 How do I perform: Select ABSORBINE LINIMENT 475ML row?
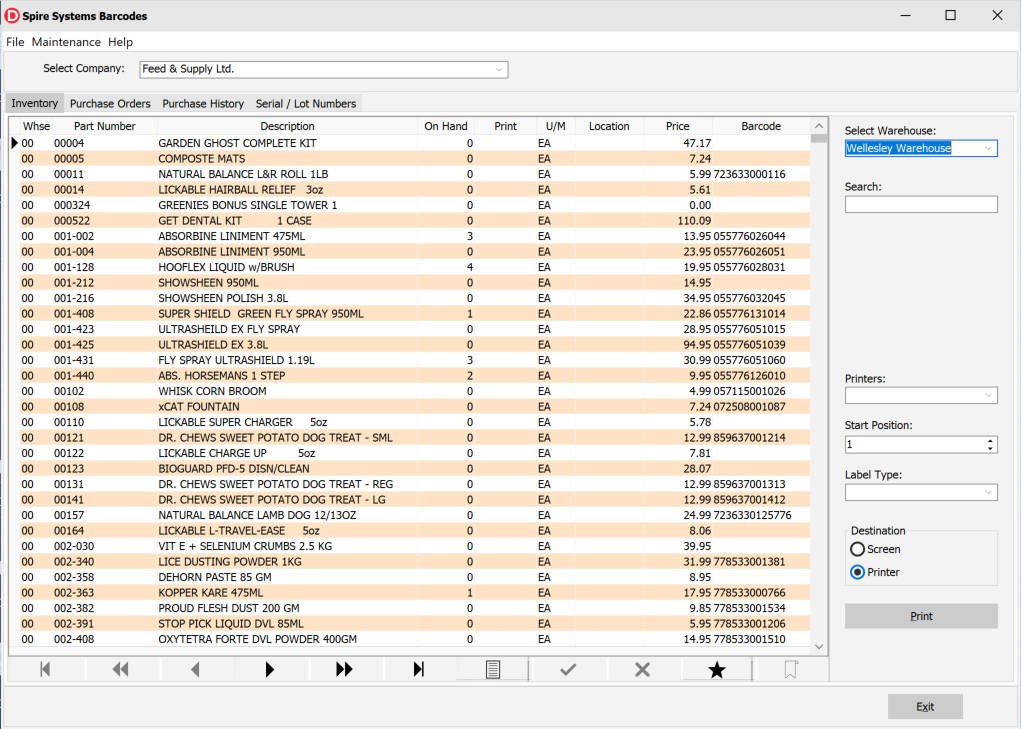click(415, 236)
